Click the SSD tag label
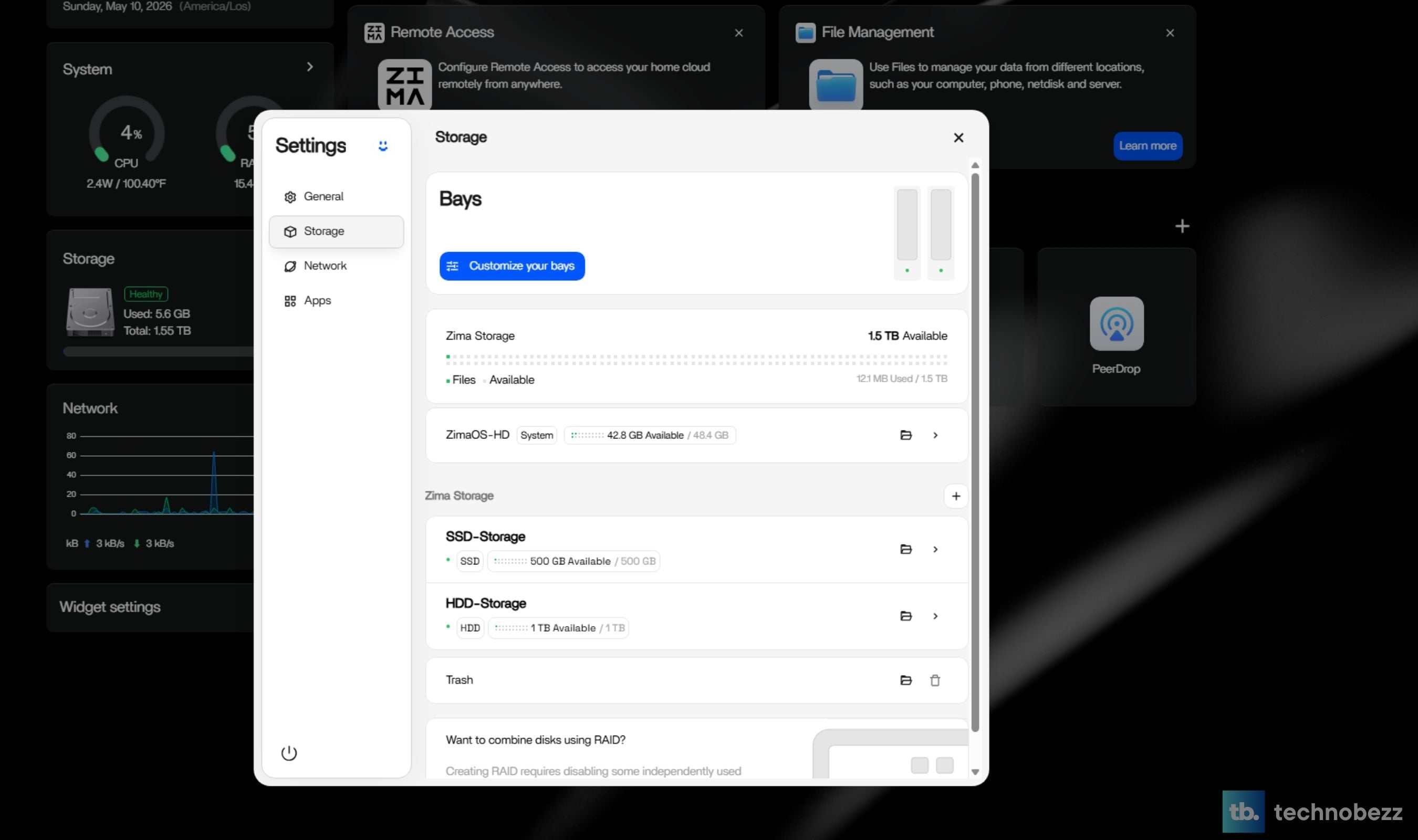1418x840 pixels. pos(470,561)
